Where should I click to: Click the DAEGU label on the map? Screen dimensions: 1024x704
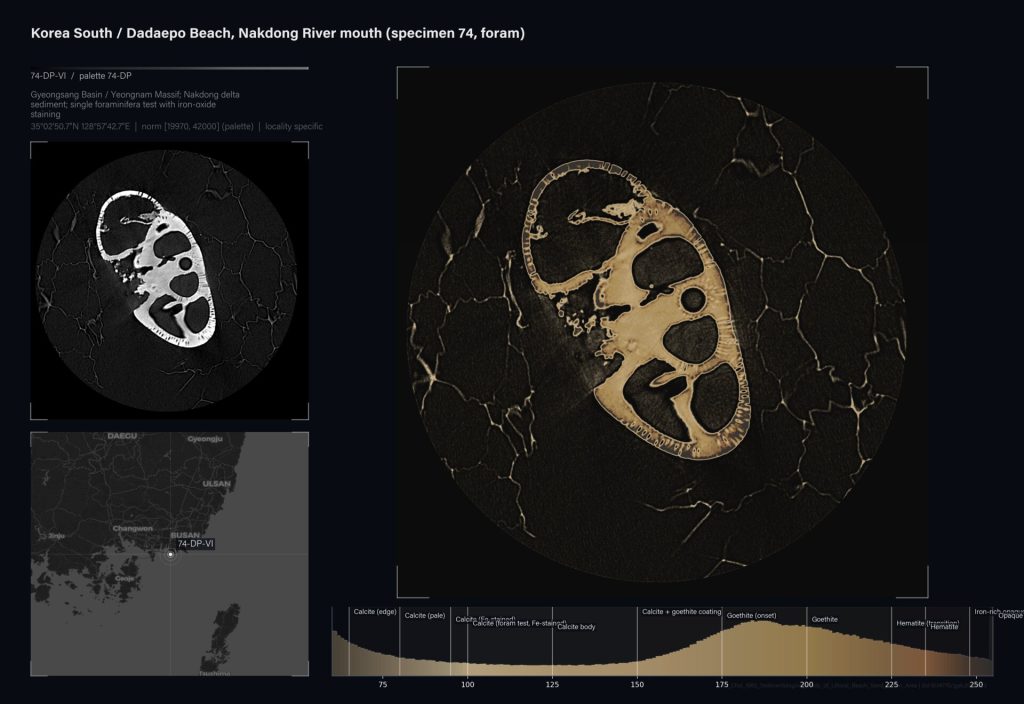[122, 436]
